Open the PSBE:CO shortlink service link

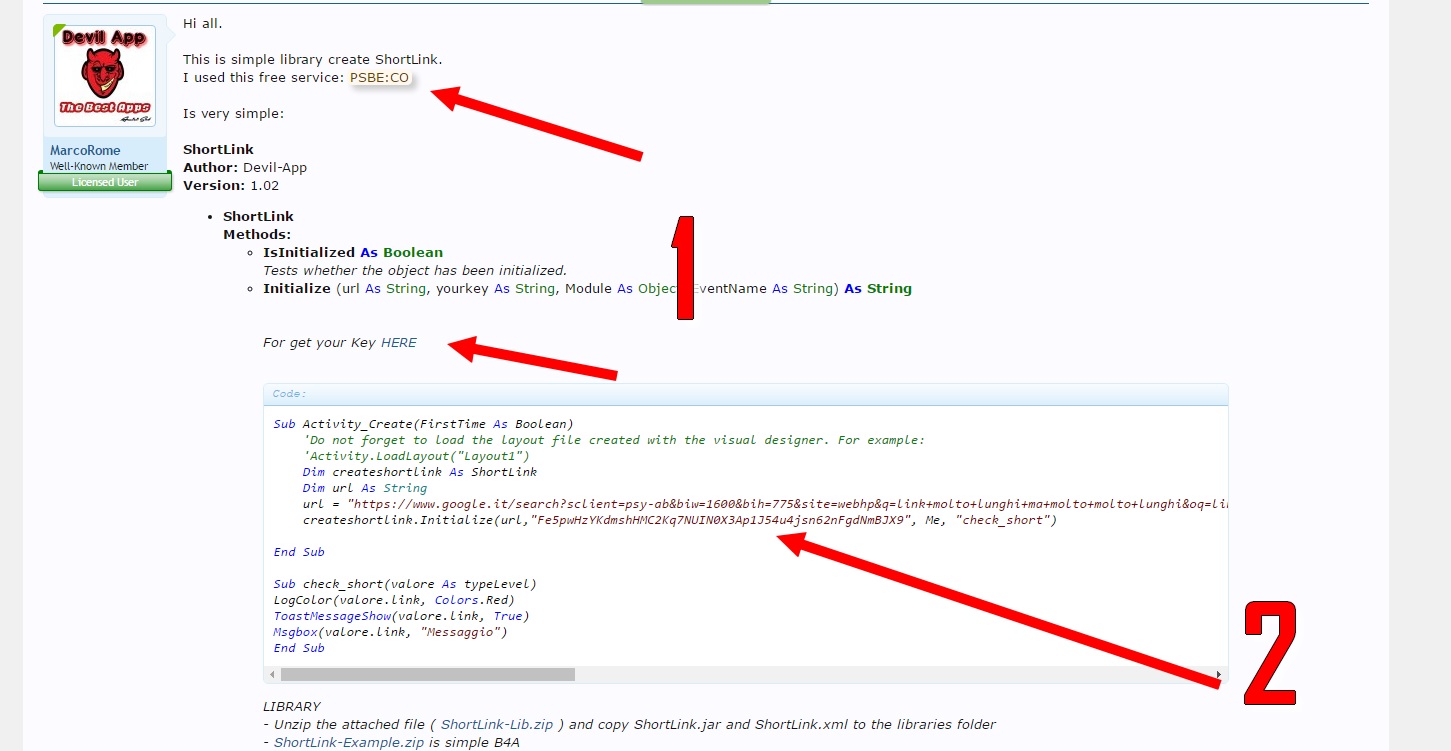point(380,77)
